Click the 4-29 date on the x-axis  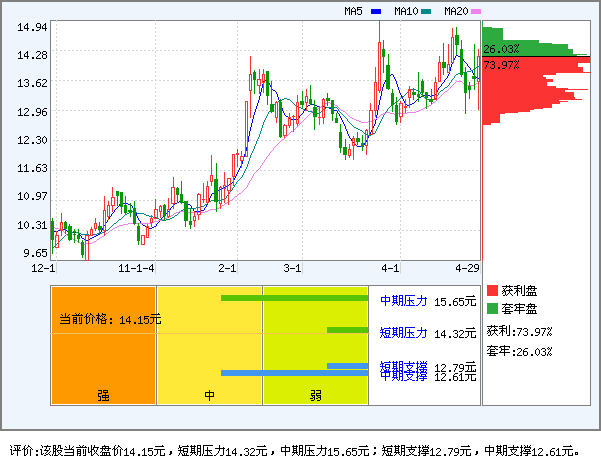pos(468,268)
